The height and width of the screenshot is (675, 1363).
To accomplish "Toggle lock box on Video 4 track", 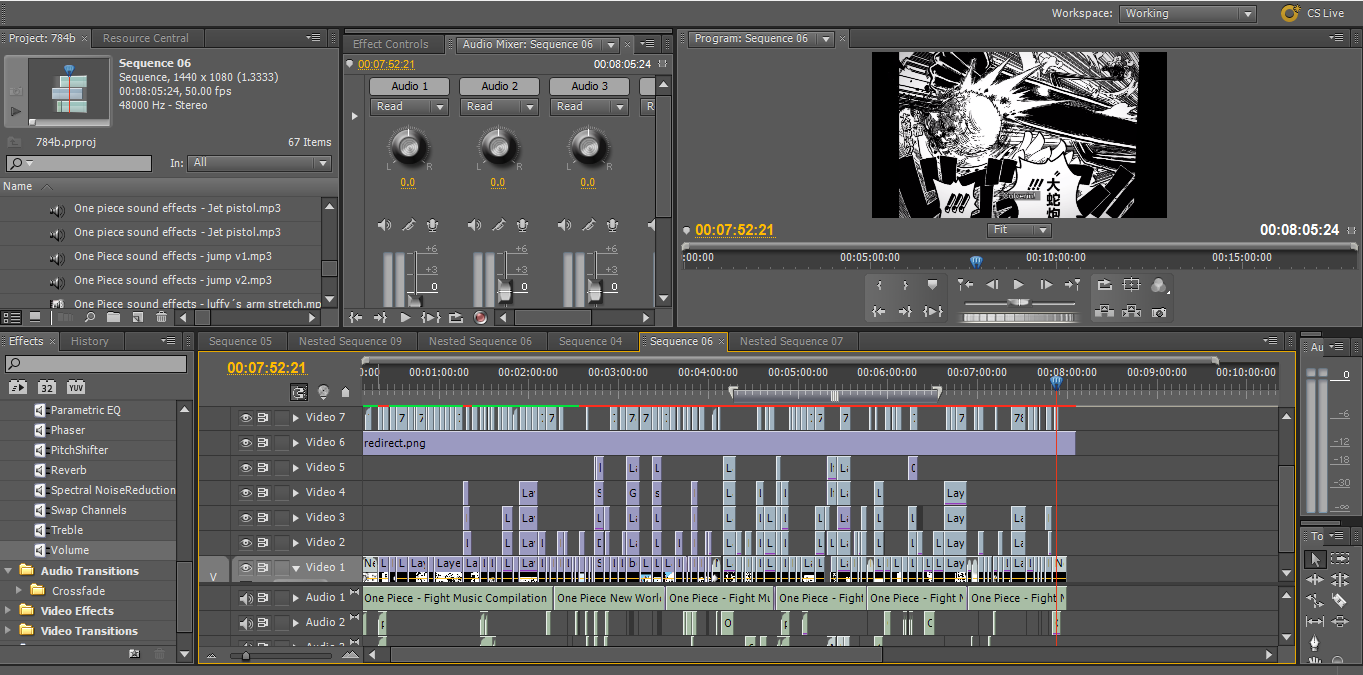I will 282,492.
